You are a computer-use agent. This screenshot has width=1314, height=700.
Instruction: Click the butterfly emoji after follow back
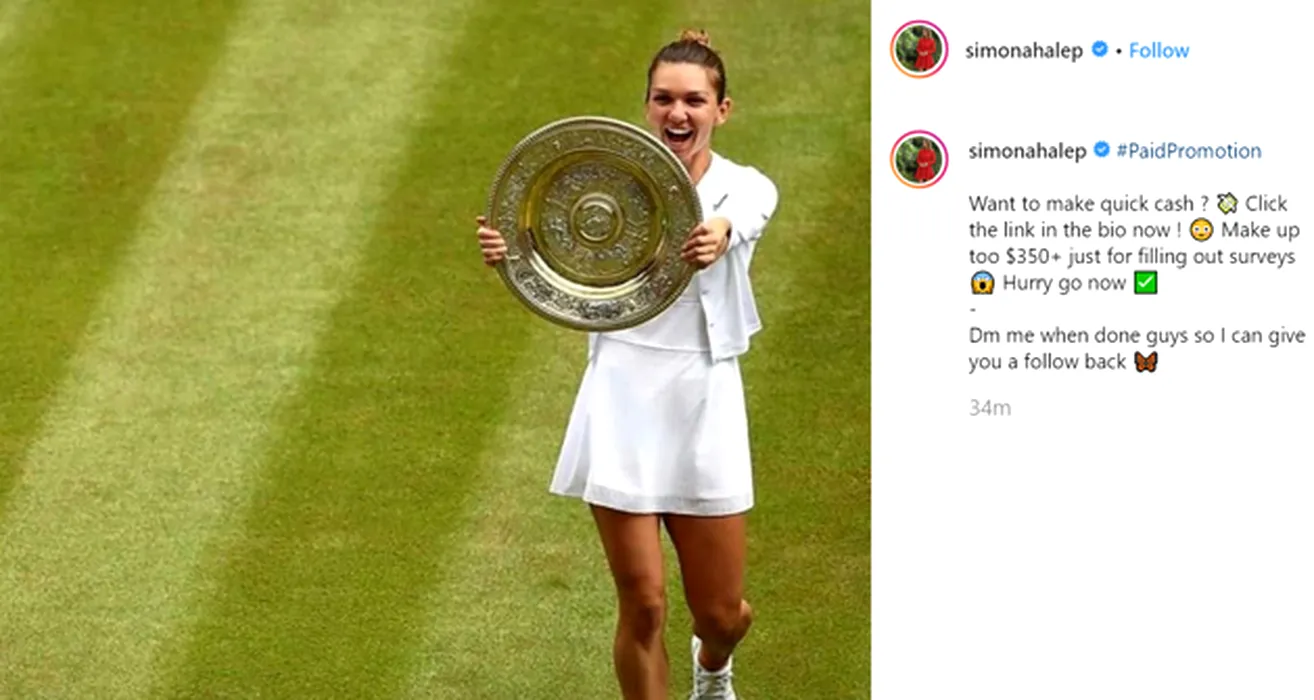[1146, 362]
